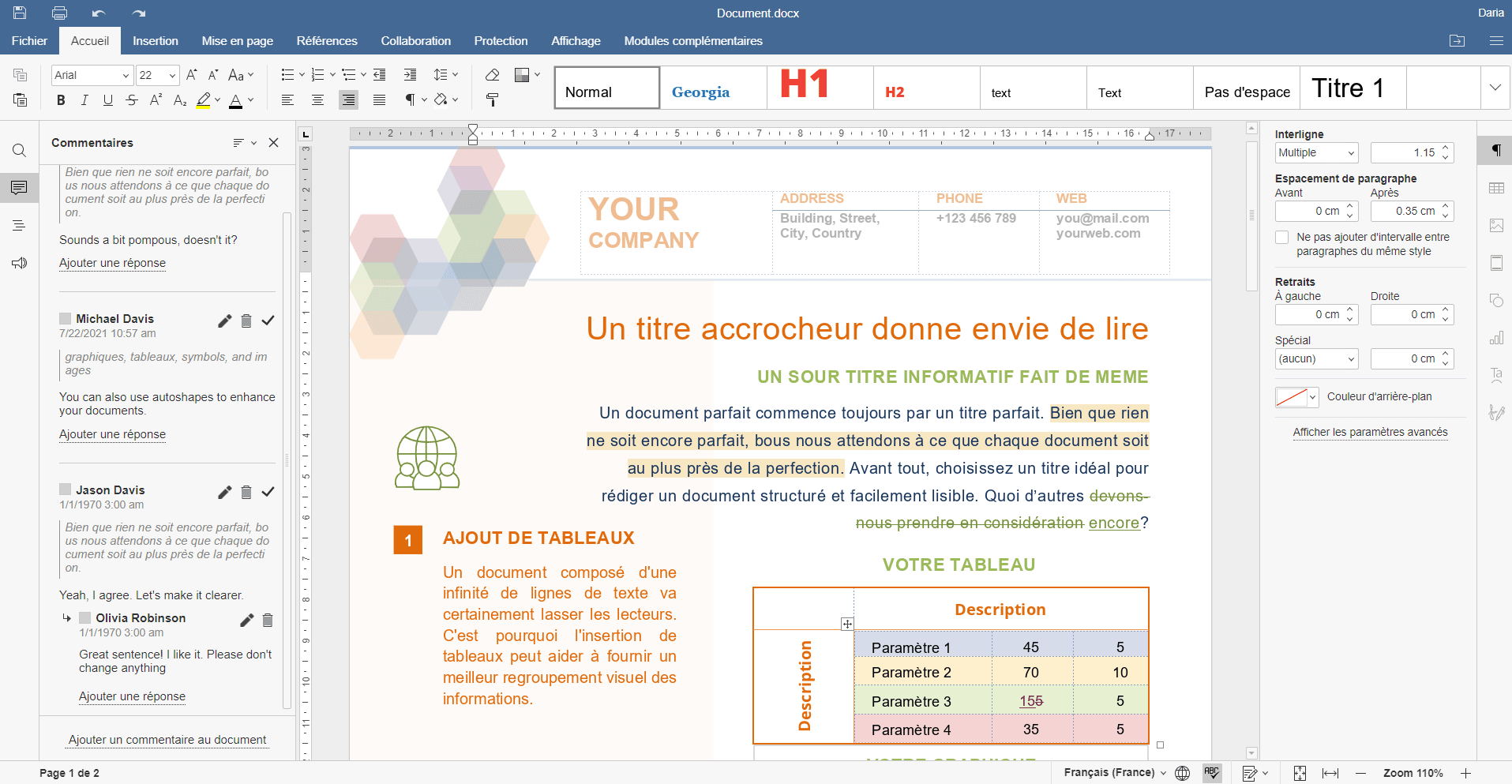1512x784 pixels.
Task: Enable 'Ne pas ajouter d'intervalle' checkbox
Action: point(1282,238)
